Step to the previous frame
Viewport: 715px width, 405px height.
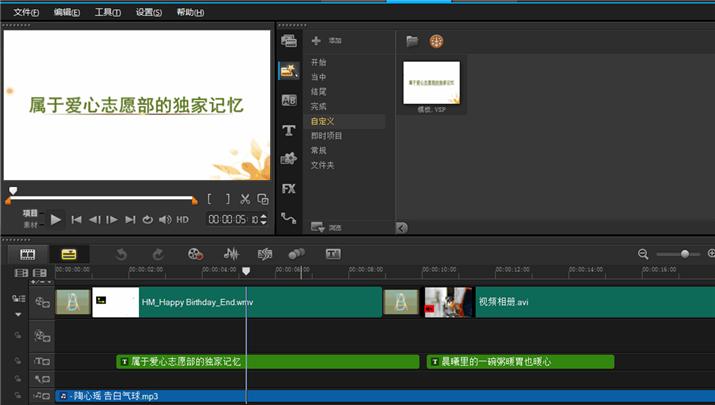click(94, 220)
